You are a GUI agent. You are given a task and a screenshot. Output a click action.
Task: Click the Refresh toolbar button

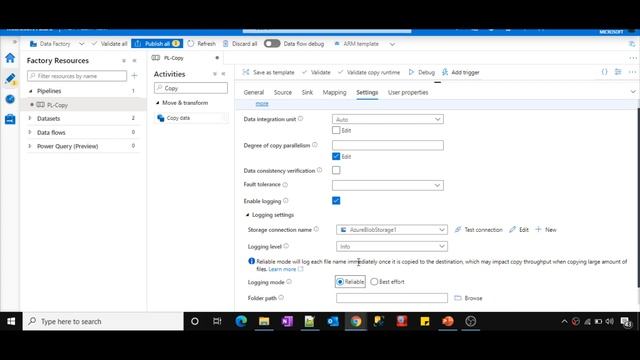tap(202, 44)
